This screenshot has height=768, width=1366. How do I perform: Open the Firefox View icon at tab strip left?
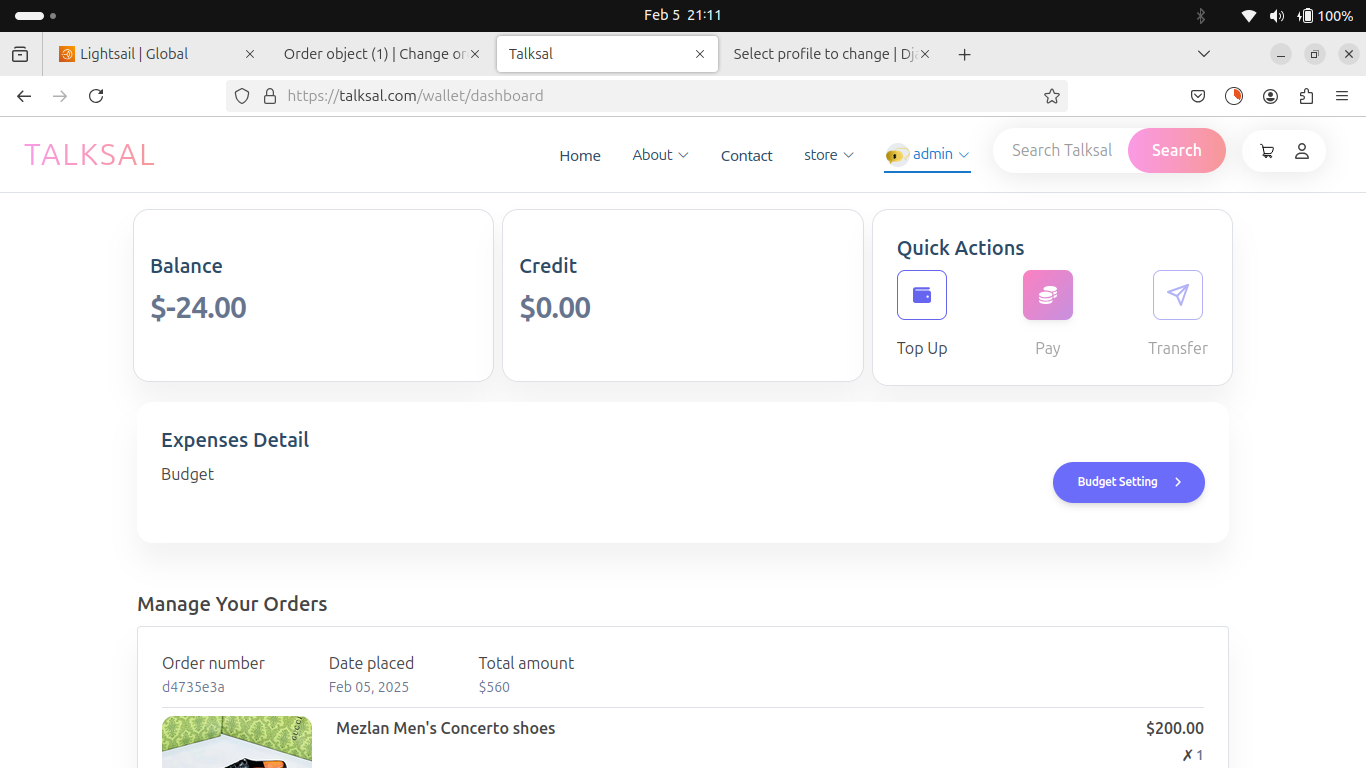(x=20, y=54)
